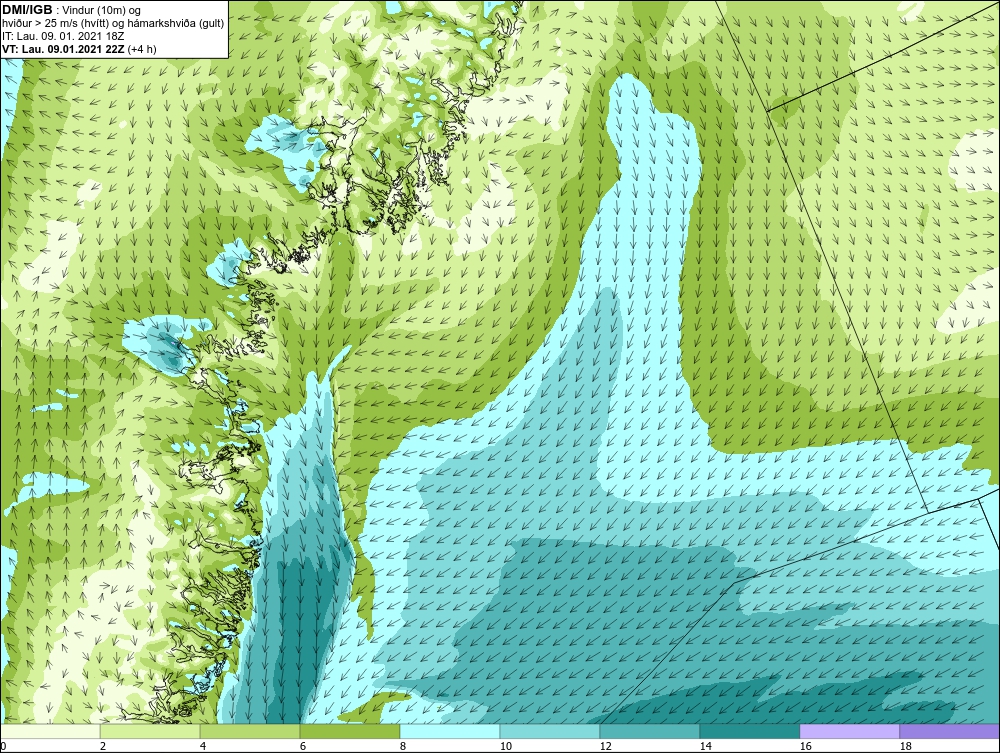Click the 4–6 m/s green legend swatch
1000x753 pixels.
250,731
